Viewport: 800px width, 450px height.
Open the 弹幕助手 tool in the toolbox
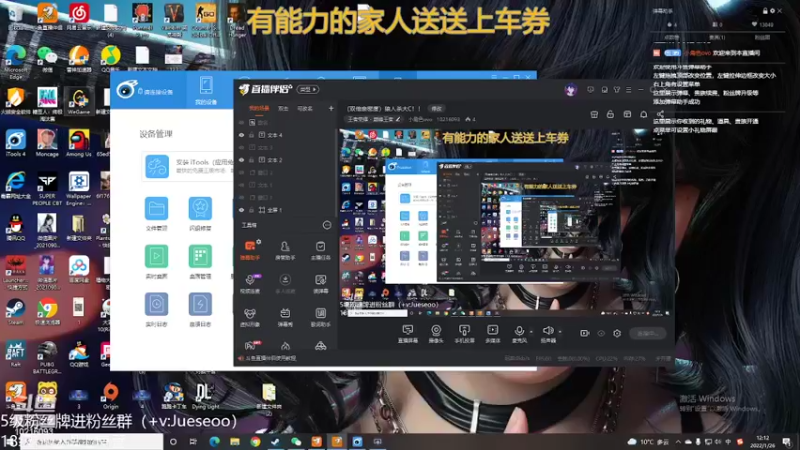tap(250, 250)
